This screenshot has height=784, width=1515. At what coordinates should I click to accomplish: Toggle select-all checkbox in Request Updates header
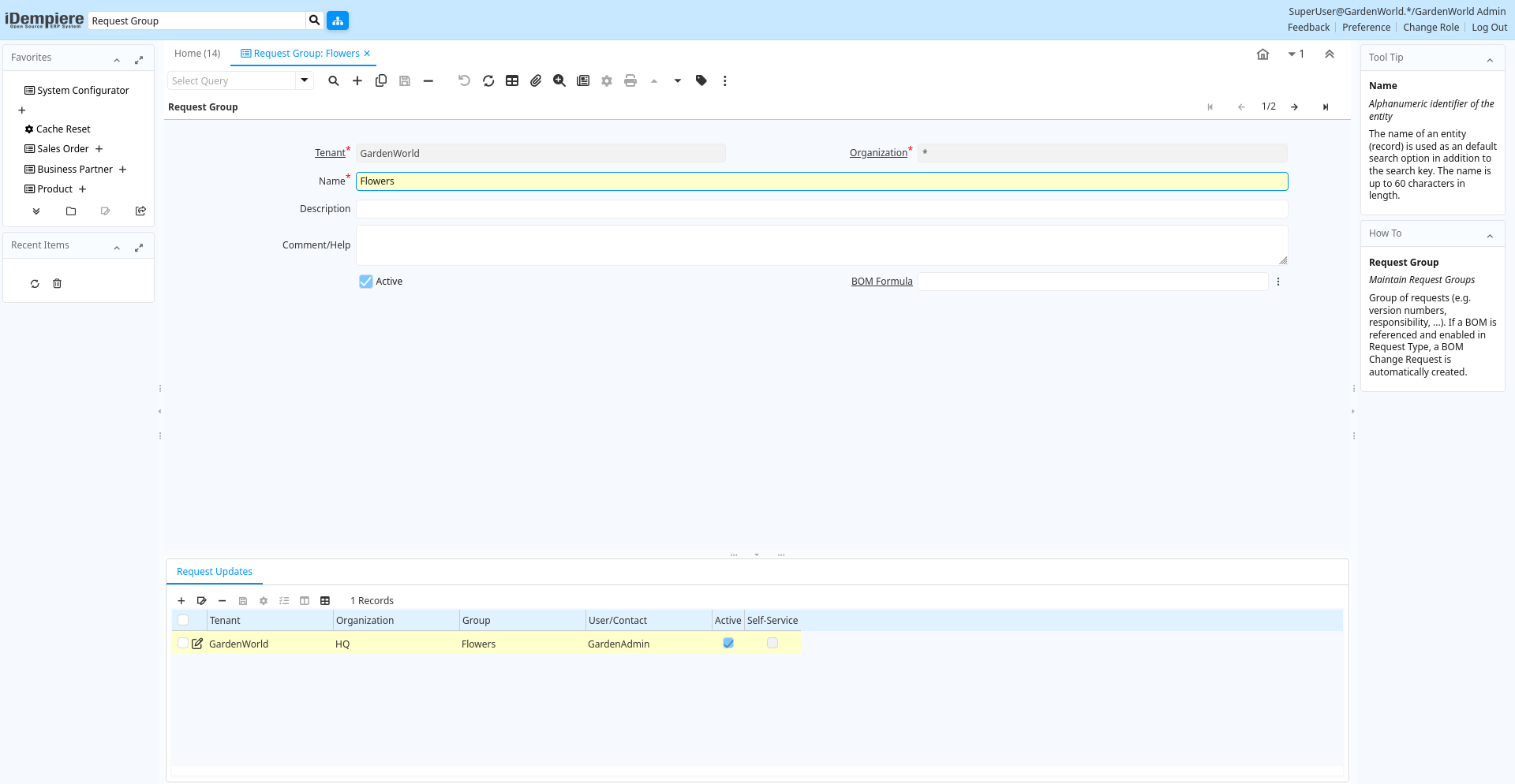(183, 621)
